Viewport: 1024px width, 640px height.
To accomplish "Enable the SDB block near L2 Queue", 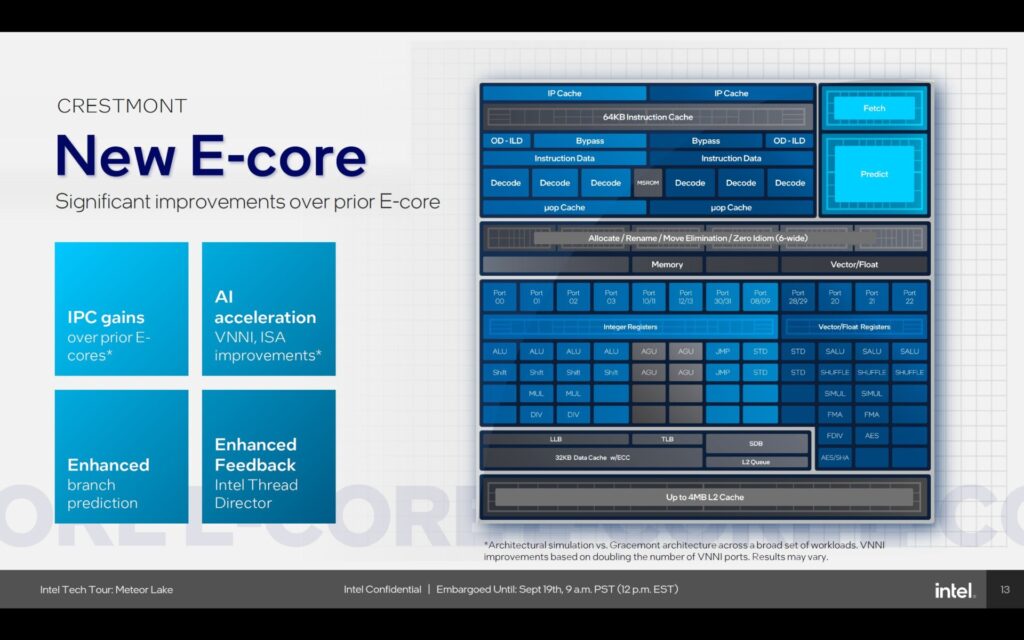I will tap(757, 443).
